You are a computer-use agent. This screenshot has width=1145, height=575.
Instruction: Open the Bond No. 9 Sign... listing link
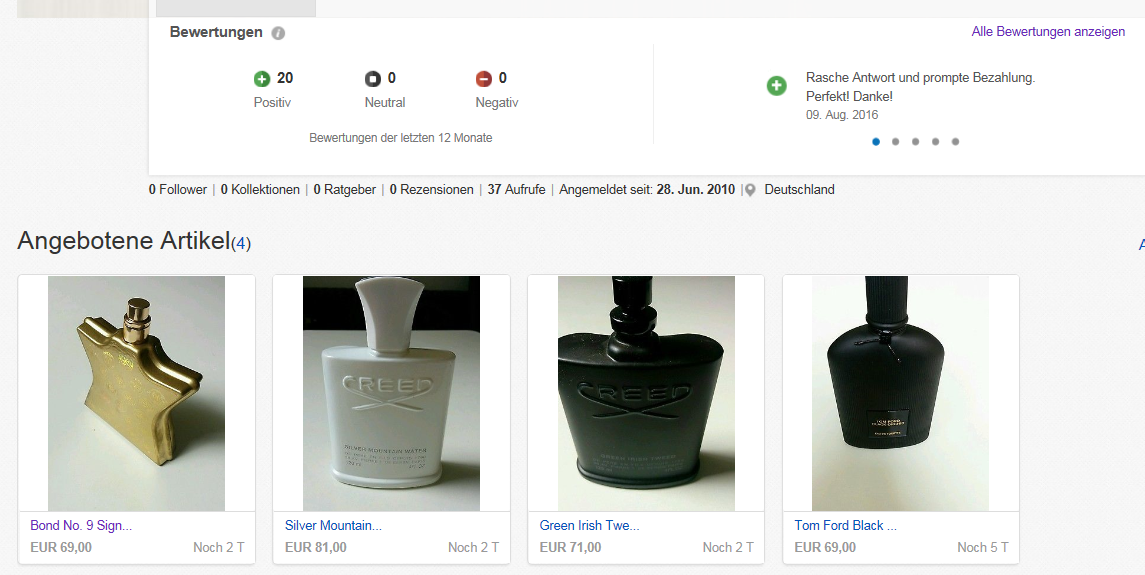click(81, 525)
